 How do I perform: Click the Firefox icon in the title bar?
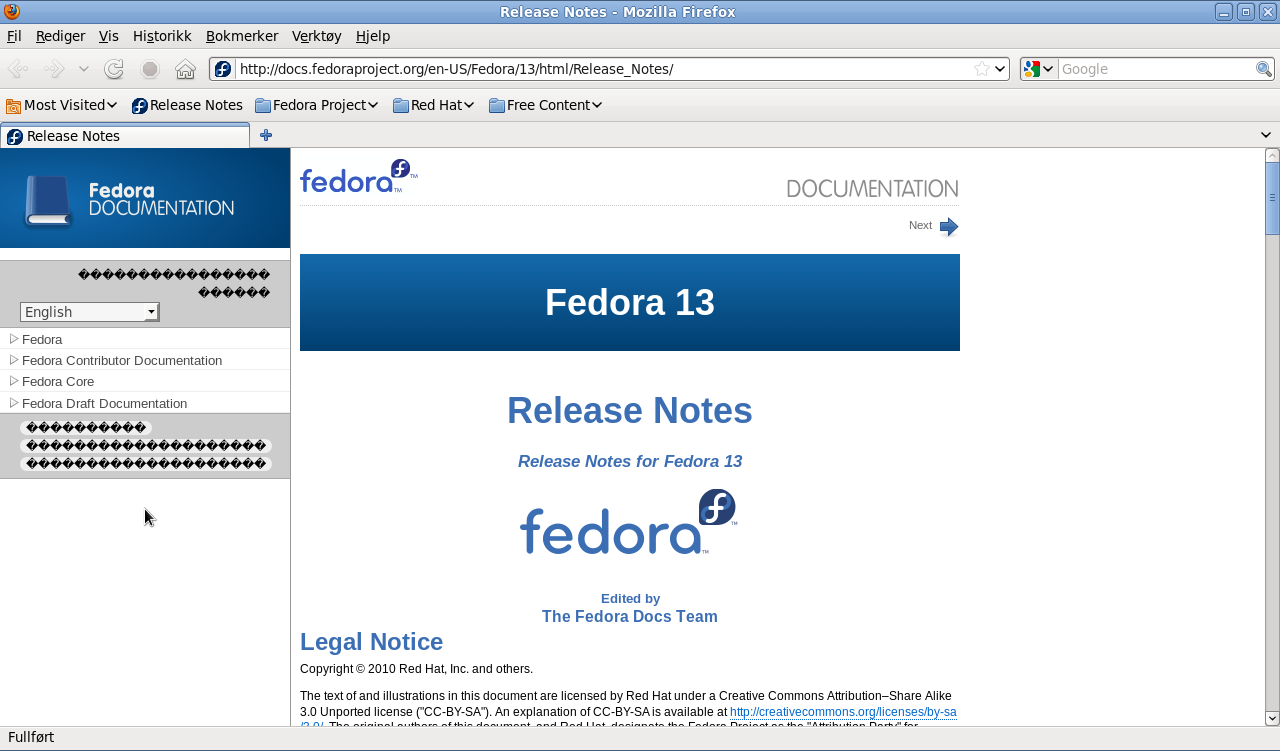(11, 12)
